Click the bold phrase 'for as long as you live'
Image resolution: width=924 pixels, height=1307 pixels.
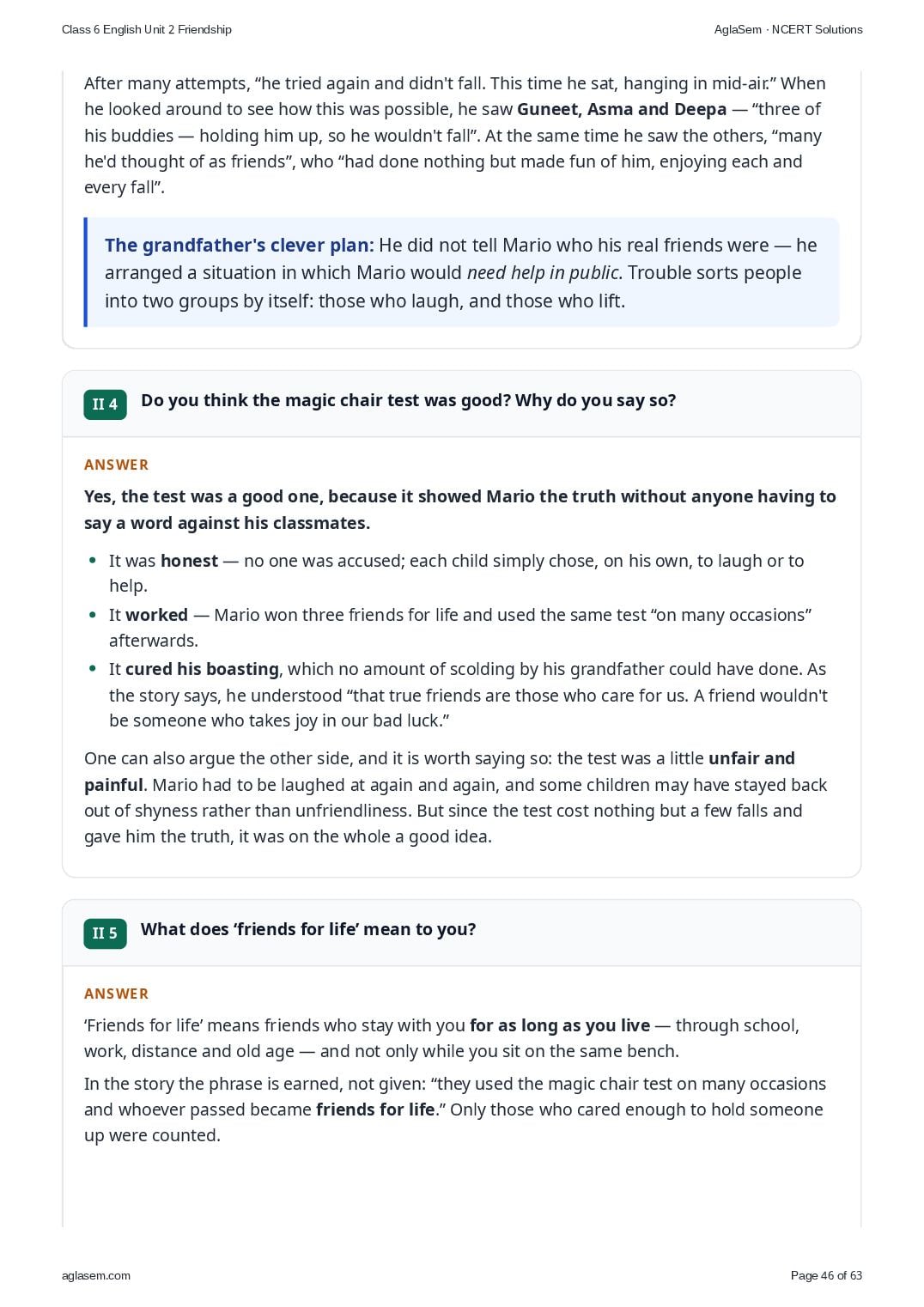point(560,1025)
